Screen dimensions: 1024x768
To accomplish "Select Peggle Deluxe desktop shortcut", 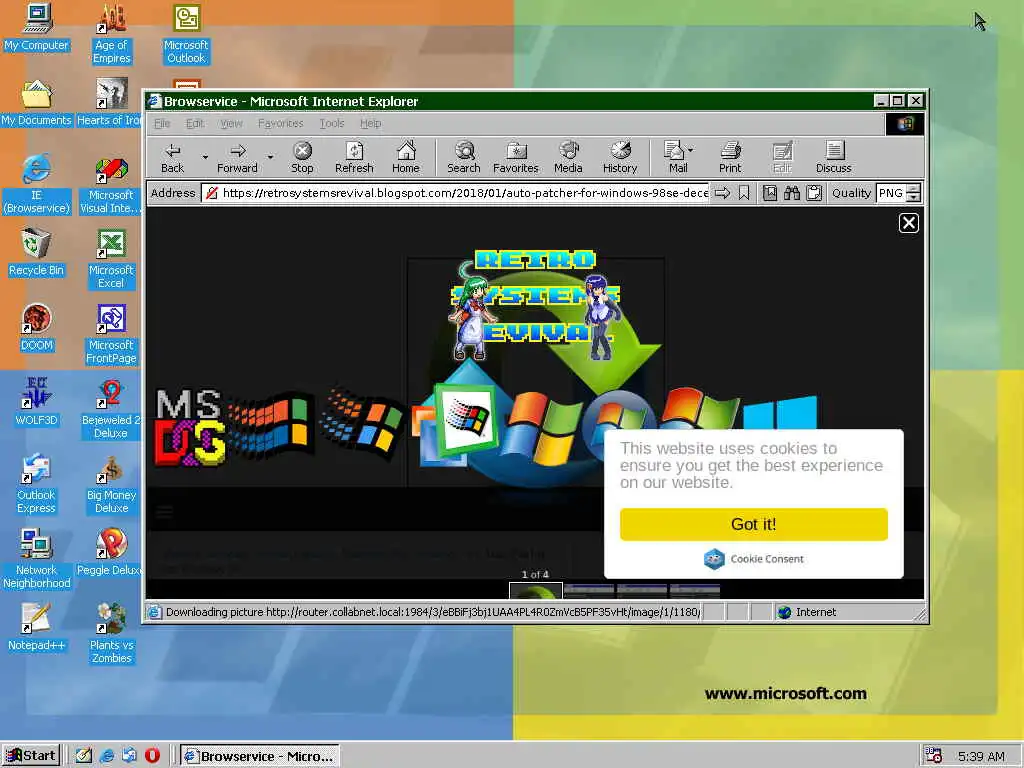I will point(110,552).
